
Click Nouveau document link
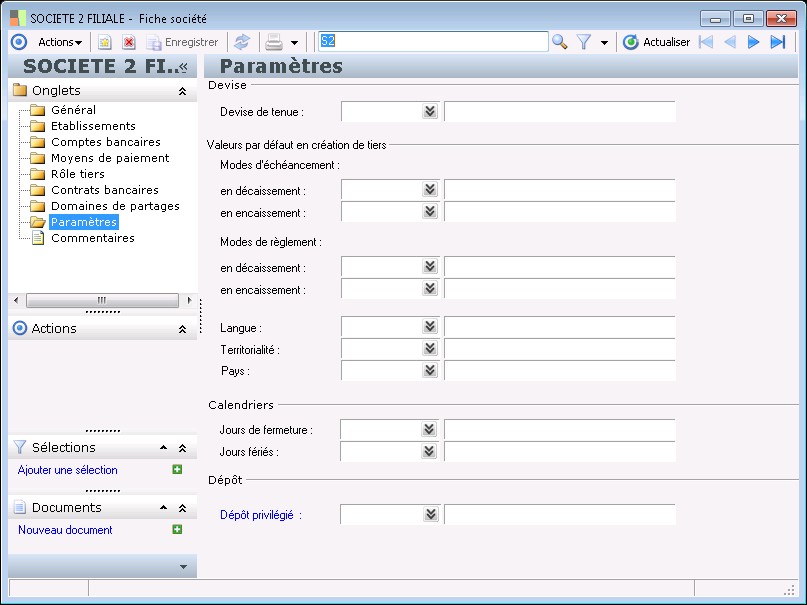pos(65,530)
